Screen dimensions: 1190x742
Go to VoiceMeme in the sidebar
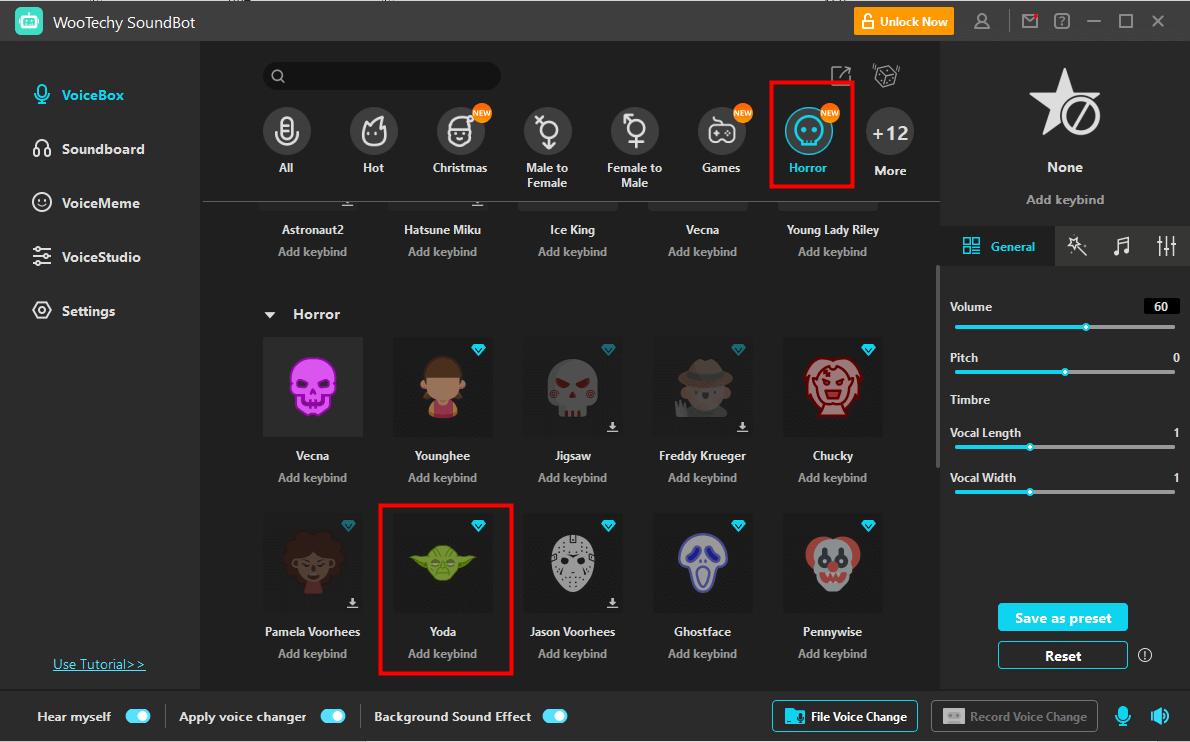86,203
